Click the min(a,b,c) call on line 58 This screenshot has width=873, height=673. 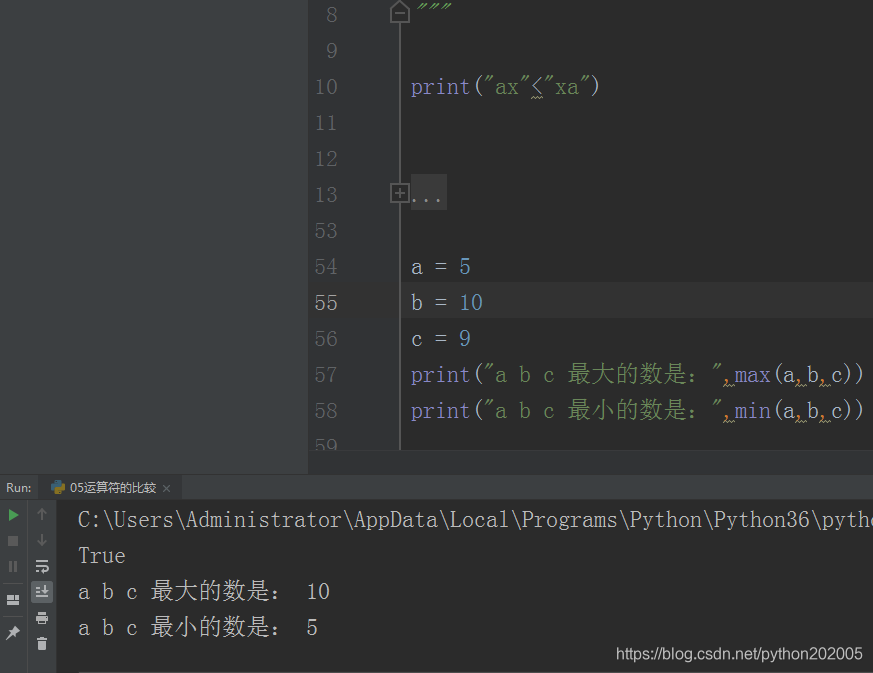pos(798,411)
